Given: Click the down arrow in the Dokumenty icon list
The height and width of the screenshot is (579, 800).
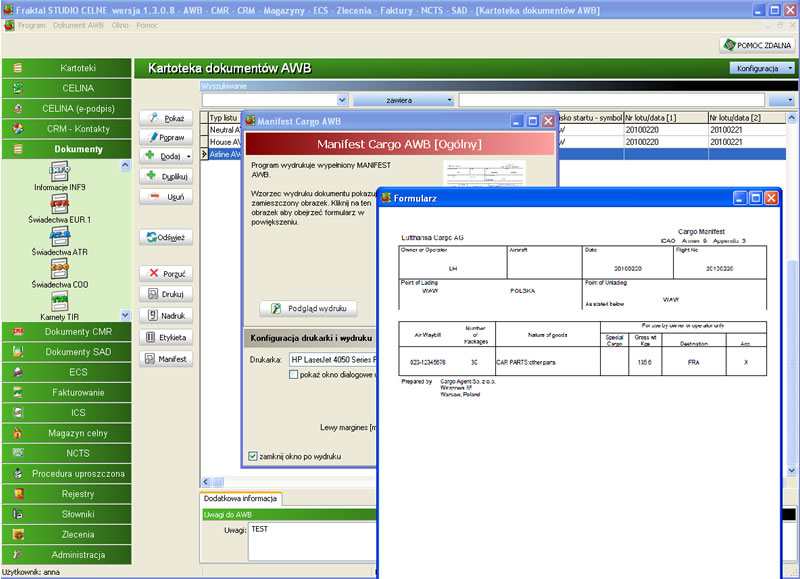Looking at the screenshot, I should [126, 315].
